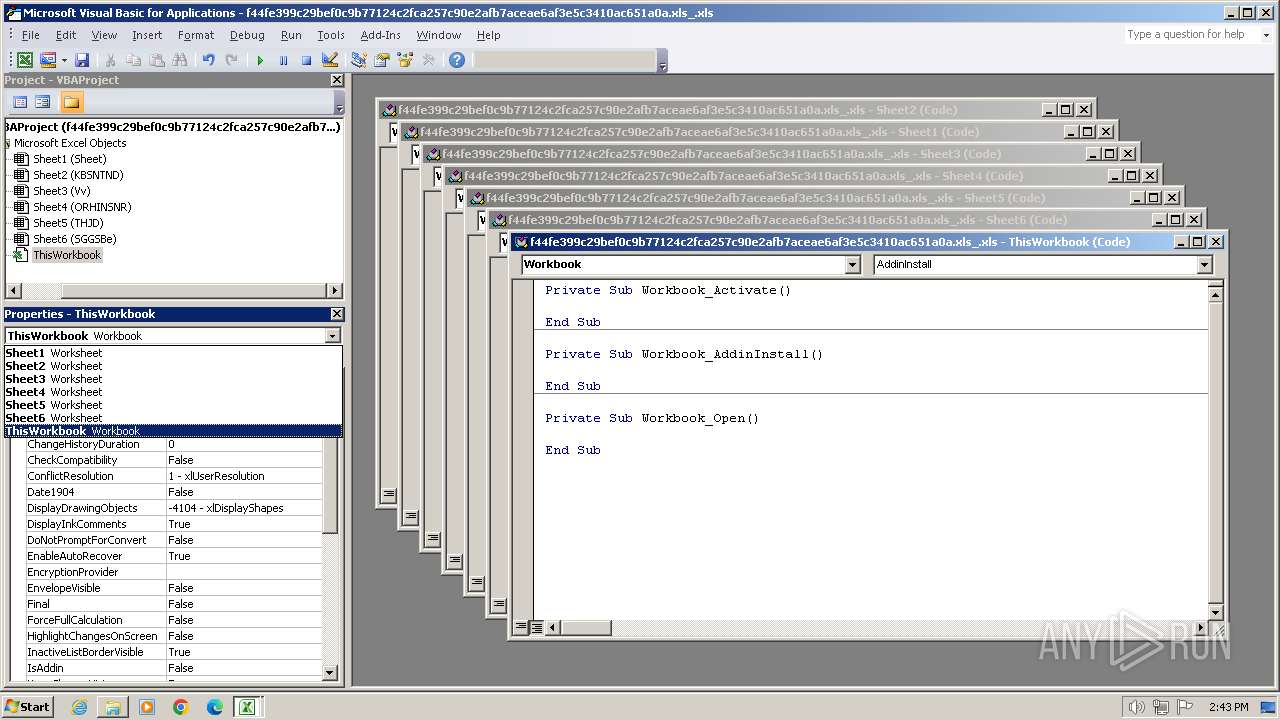The height and width of the screenshot is (720, 1280).
Task: Open the Add-Ins menu
Action: tap(380, 35)
